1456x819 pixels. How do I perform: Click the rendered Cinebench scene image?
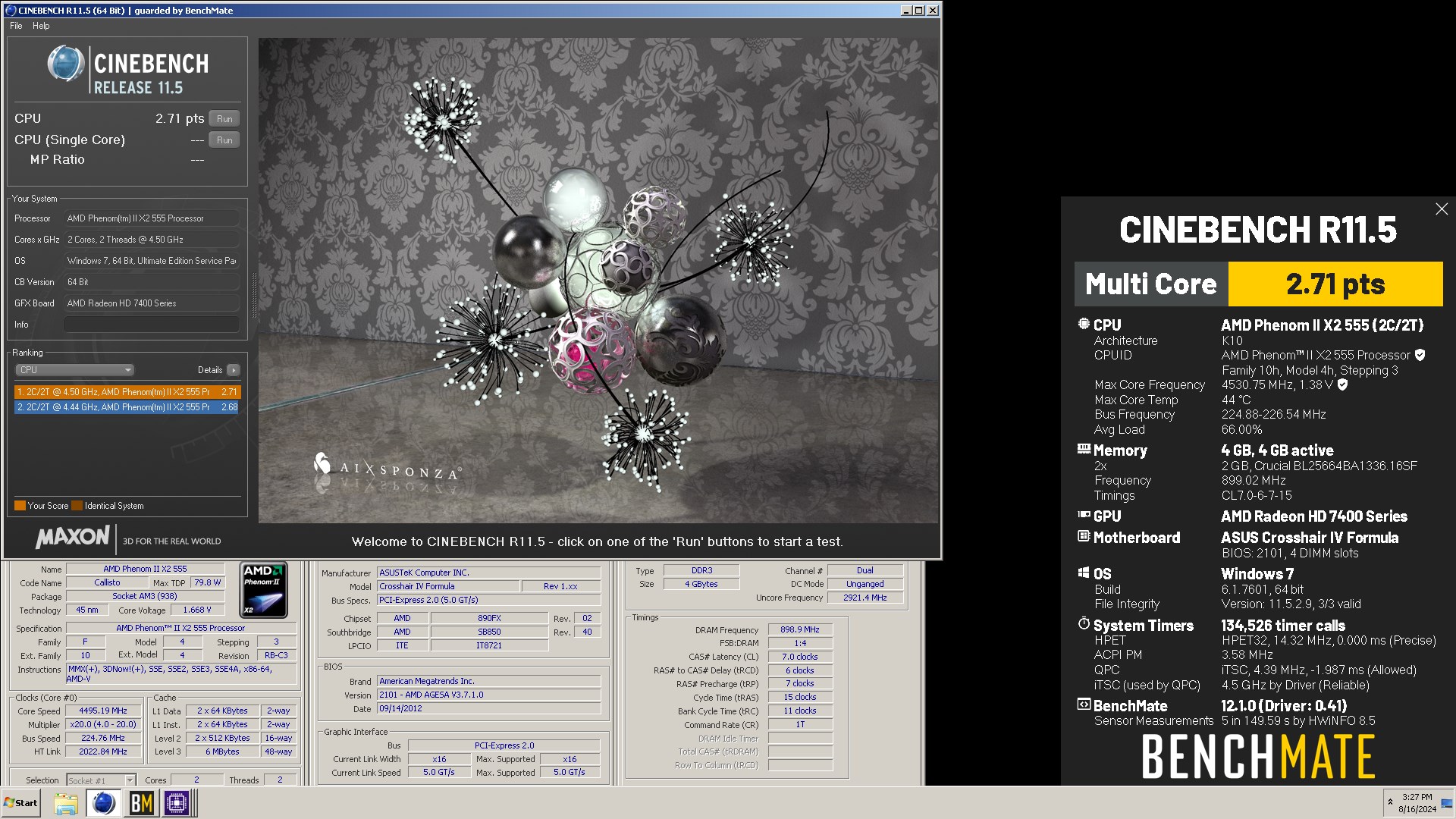(598, 281)
